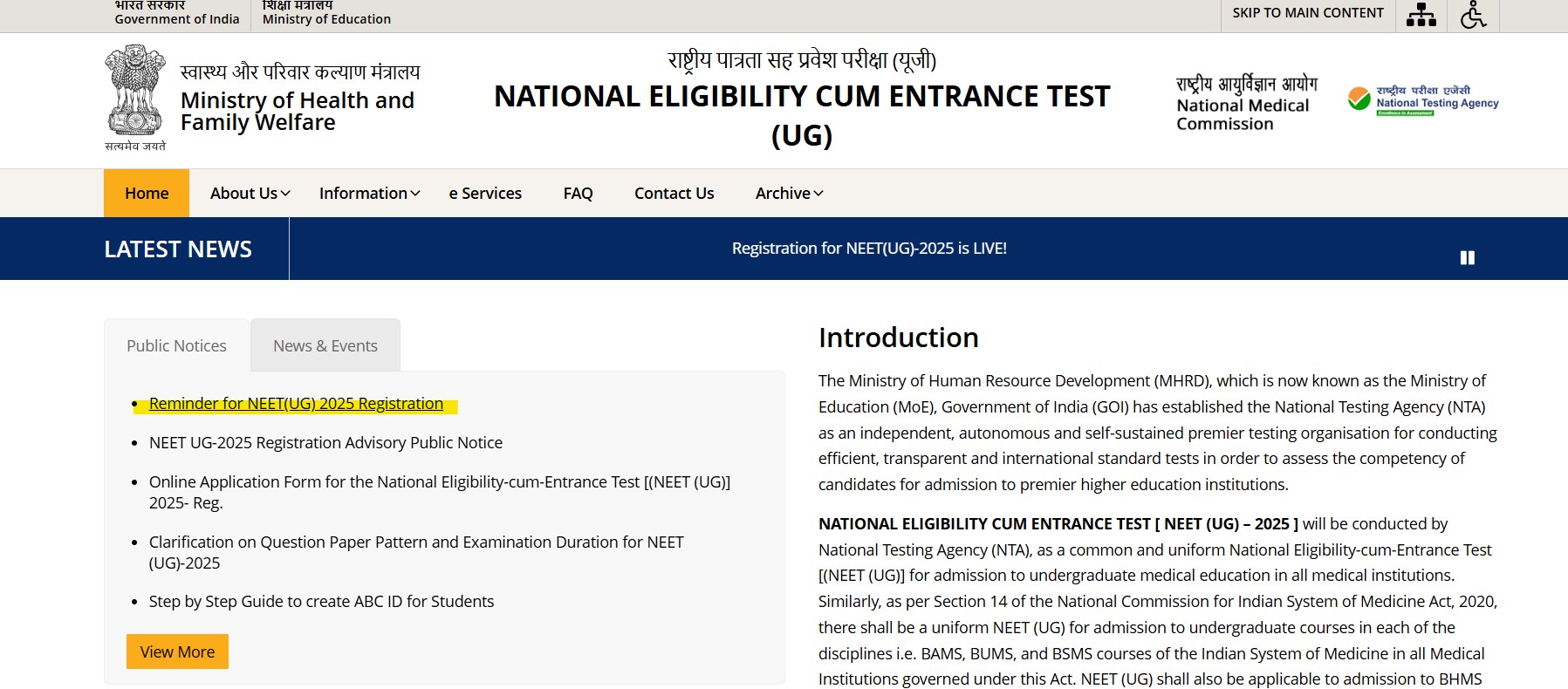Open the Step by Step ABC ID guide
This screenshot has height=689, width=1568.
[x=321, y=602]
